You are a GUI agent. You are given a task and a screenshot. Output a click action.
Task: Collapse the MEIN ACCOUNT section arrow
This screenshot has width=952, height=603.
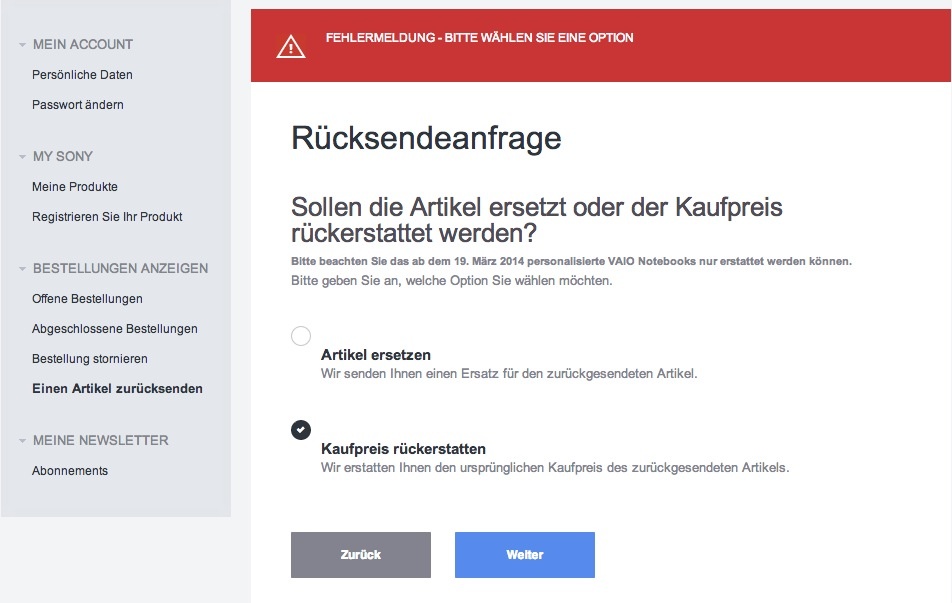coord(22,45)
